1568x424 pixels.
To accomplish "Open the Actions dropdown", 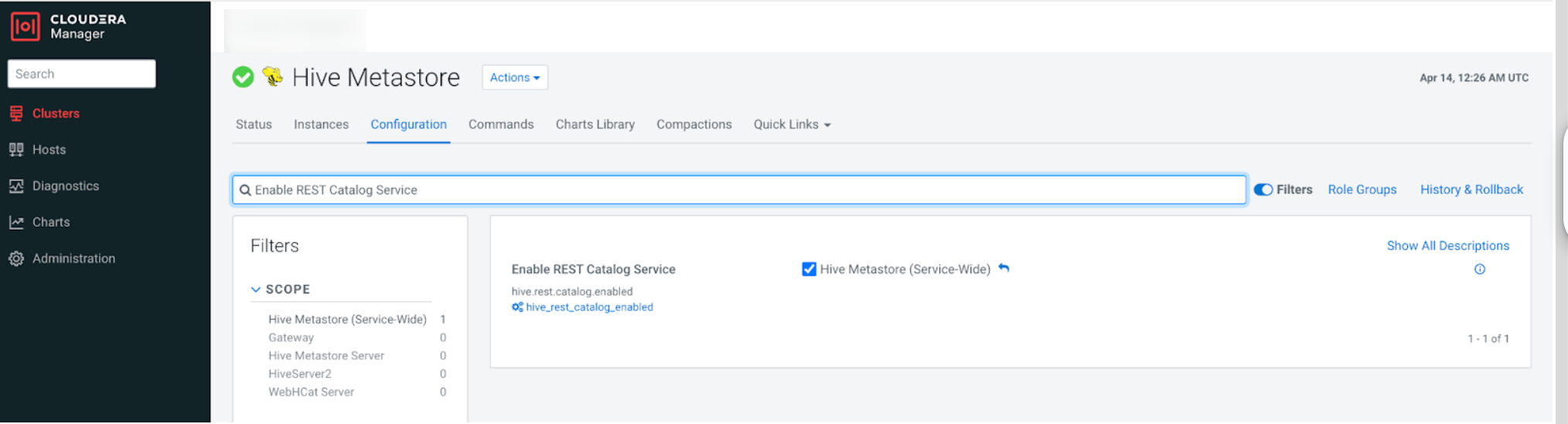I will (x=514, y=77).
